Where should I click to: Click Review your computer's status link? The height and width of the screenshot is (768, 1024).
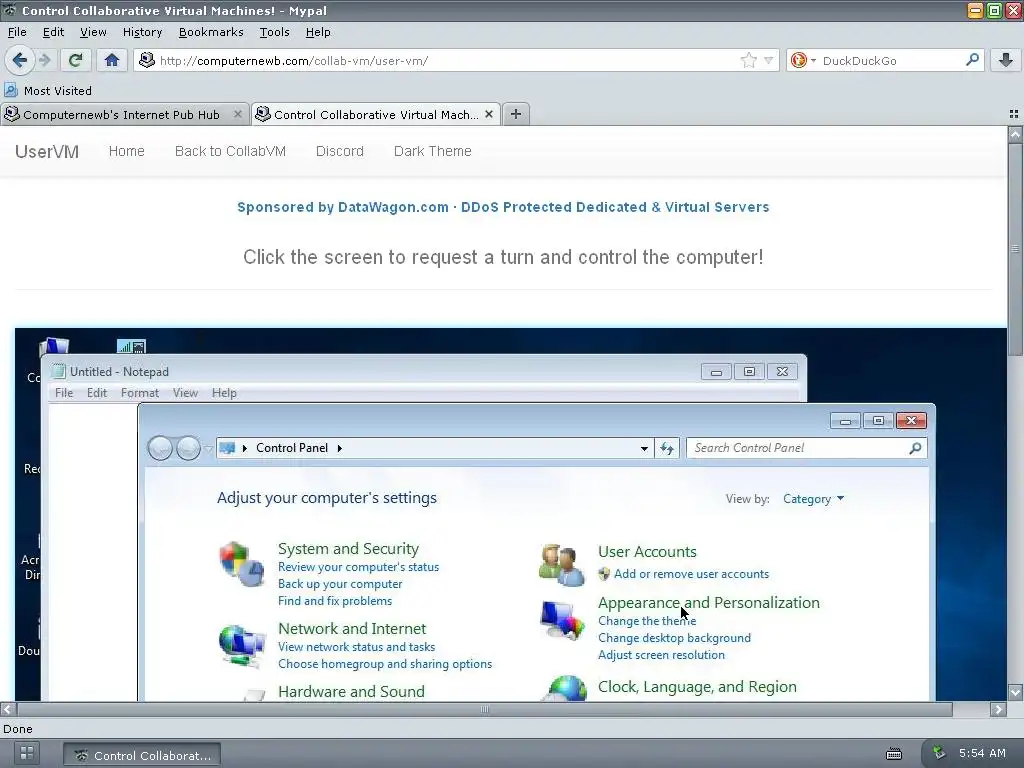(x=358, y=567)
